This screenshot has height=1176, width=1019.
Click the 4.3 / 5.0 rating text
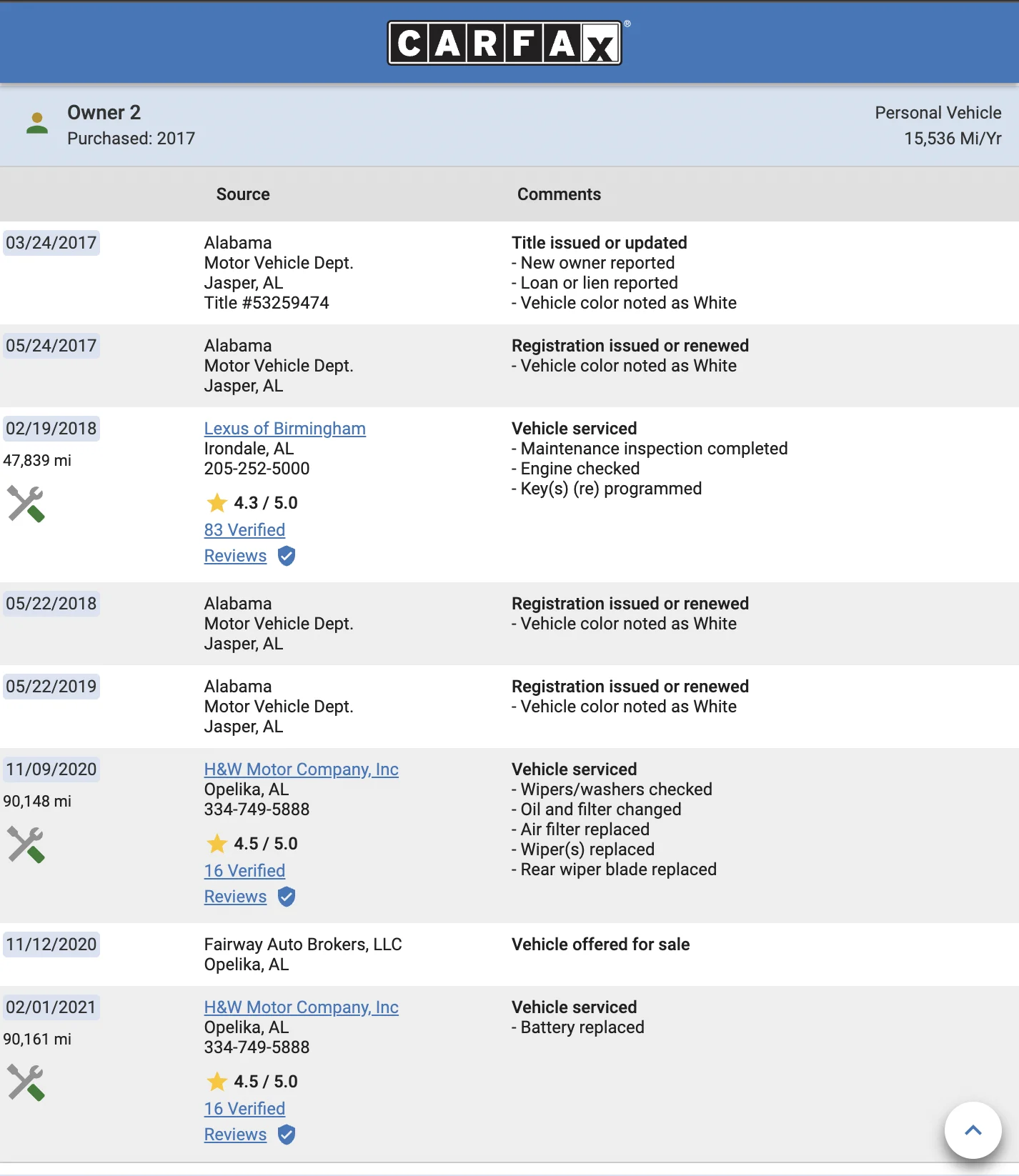click(x=265, y=503)
